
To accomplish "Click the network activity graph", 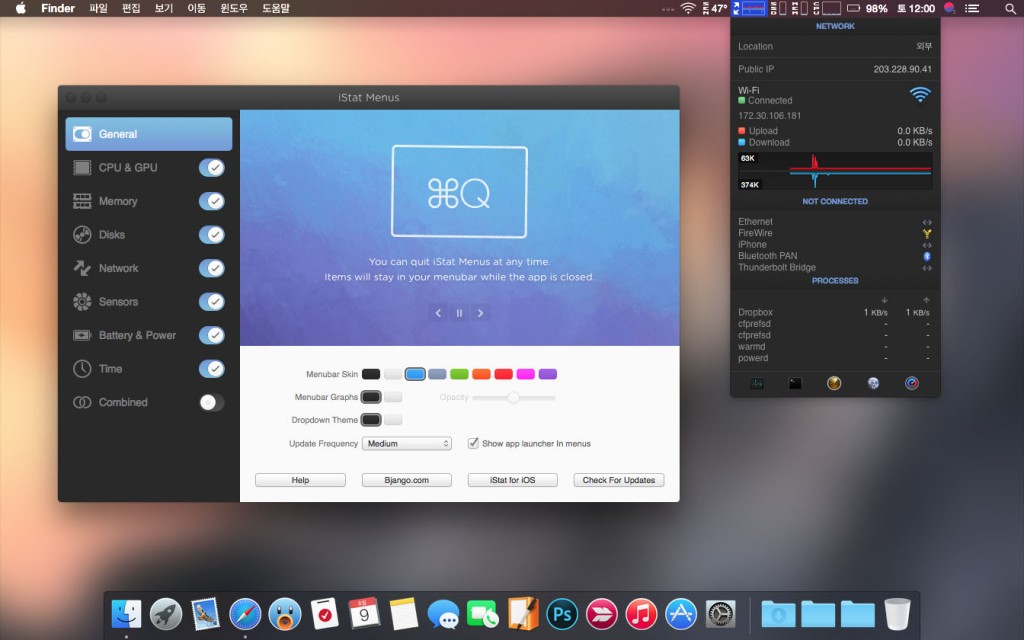I will pyautogui.click(x=835, y=171).
